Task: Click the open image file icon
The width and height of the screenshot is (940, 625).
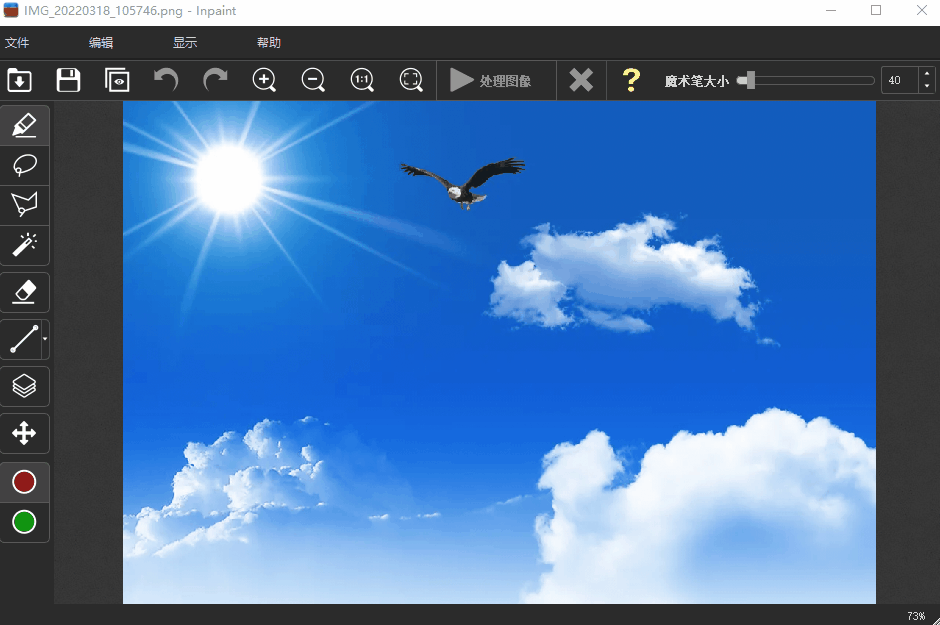Action: click(x=19, y=80)
